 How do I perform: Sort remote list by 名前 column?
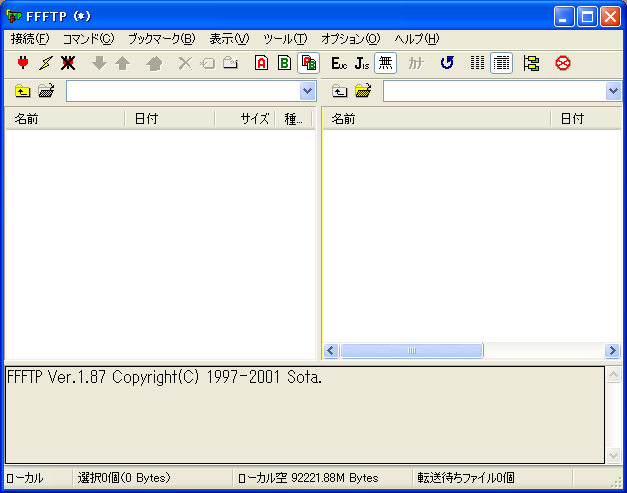coord(437,119)
